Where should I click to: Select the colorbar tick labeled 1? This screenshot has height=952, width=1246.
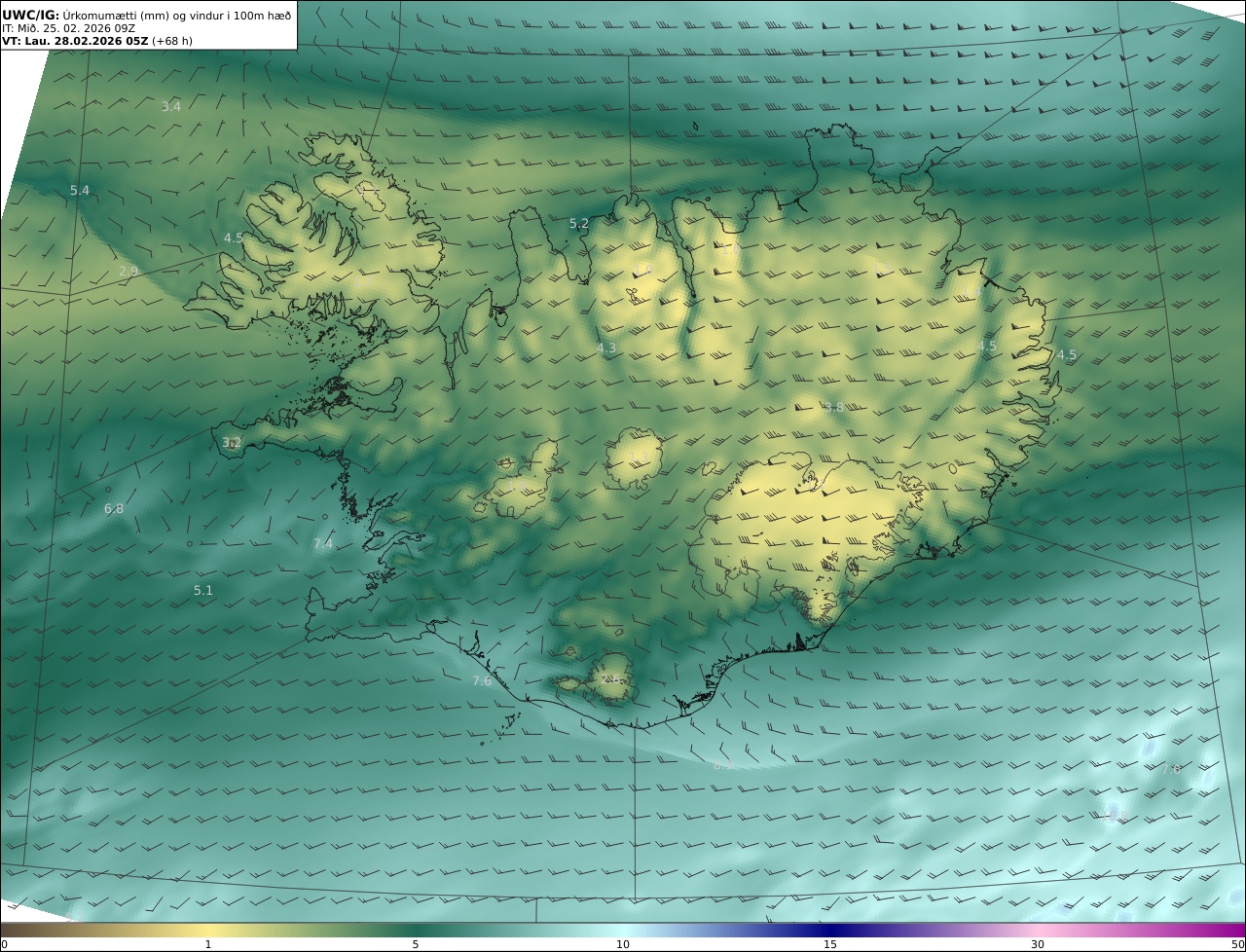[208, 944]
